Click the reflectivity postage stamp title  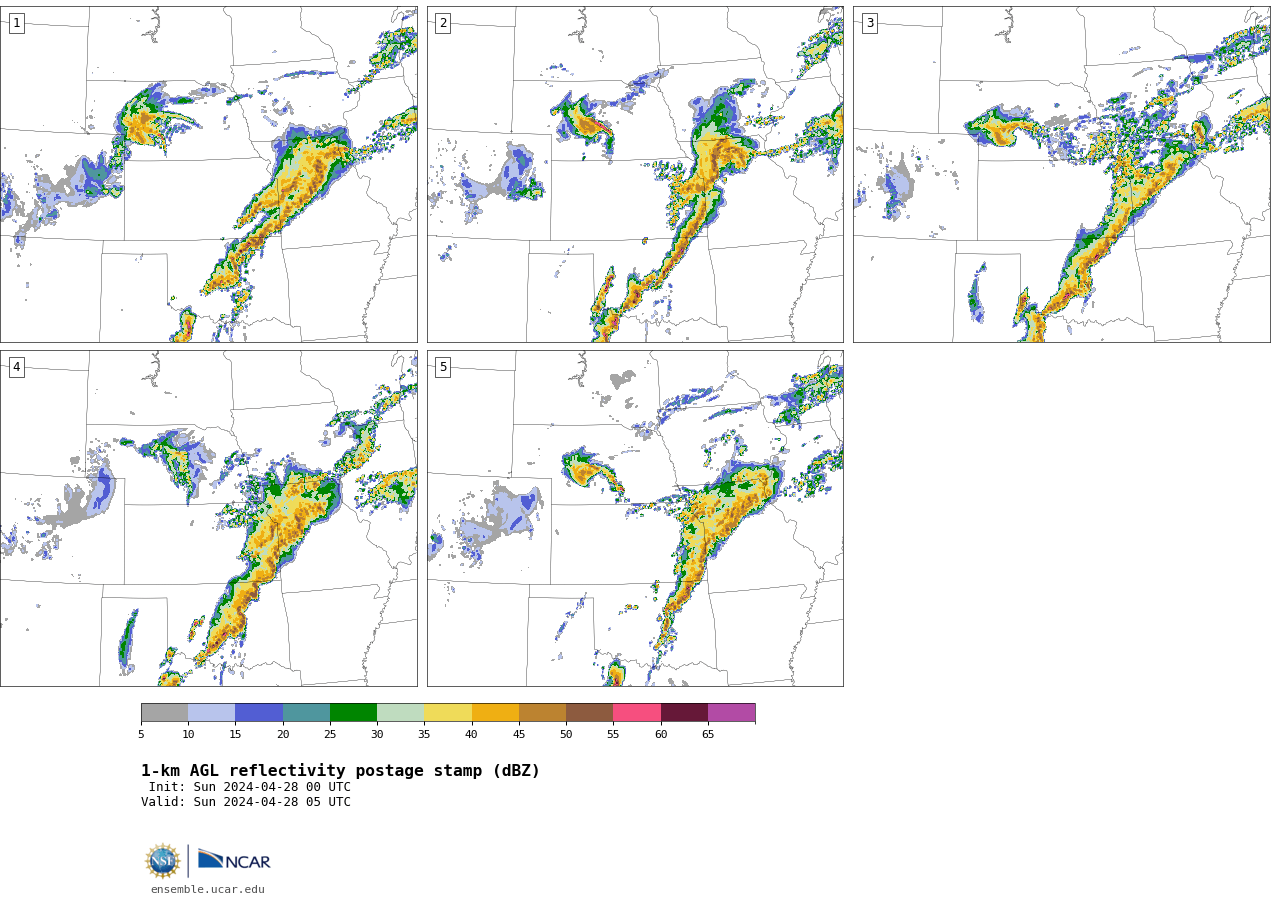[x=340, y=771]
